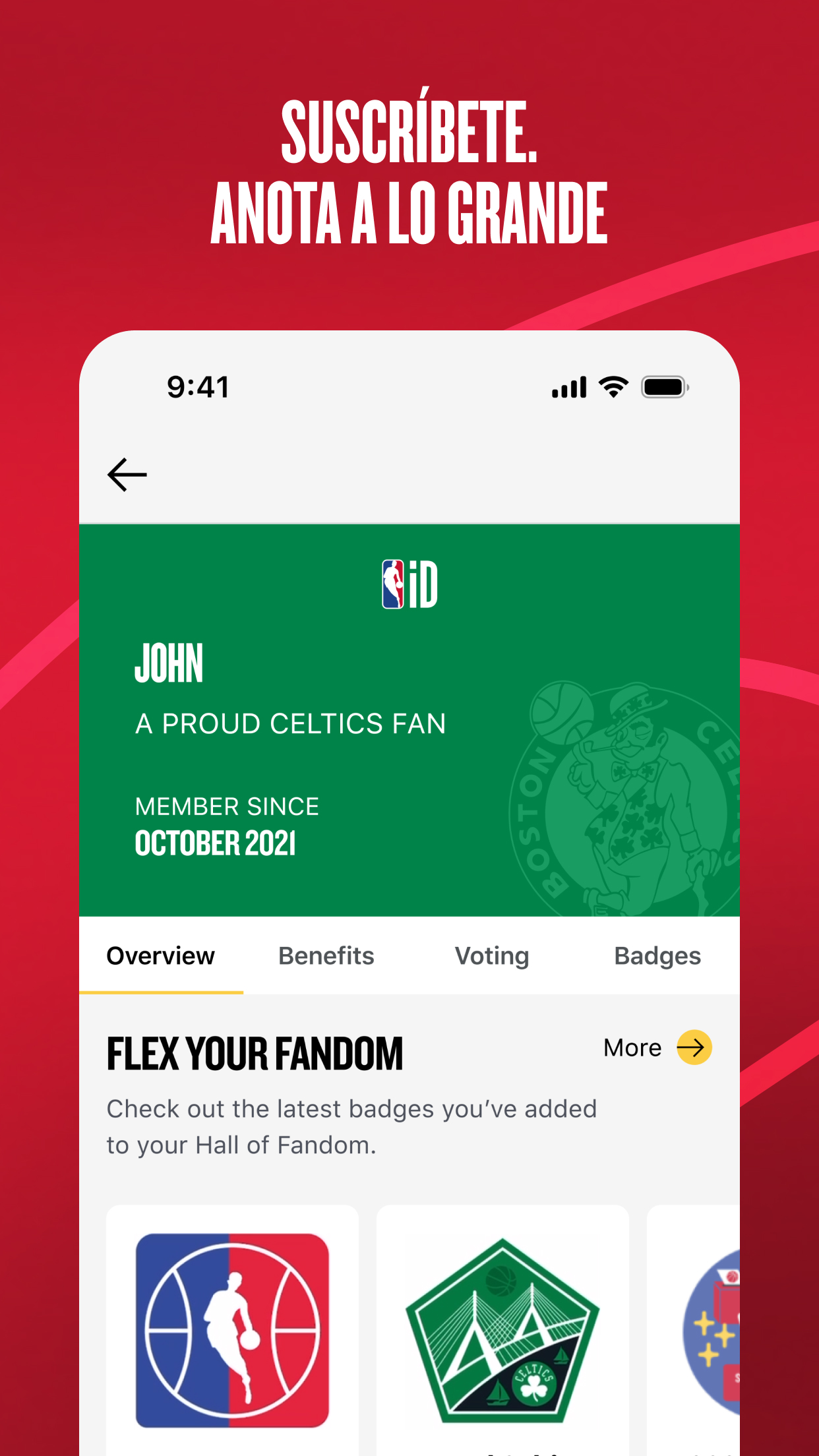Tap the 9:41 clock in status bar
Screen dimensions: 819x1456
click(198, 387)
